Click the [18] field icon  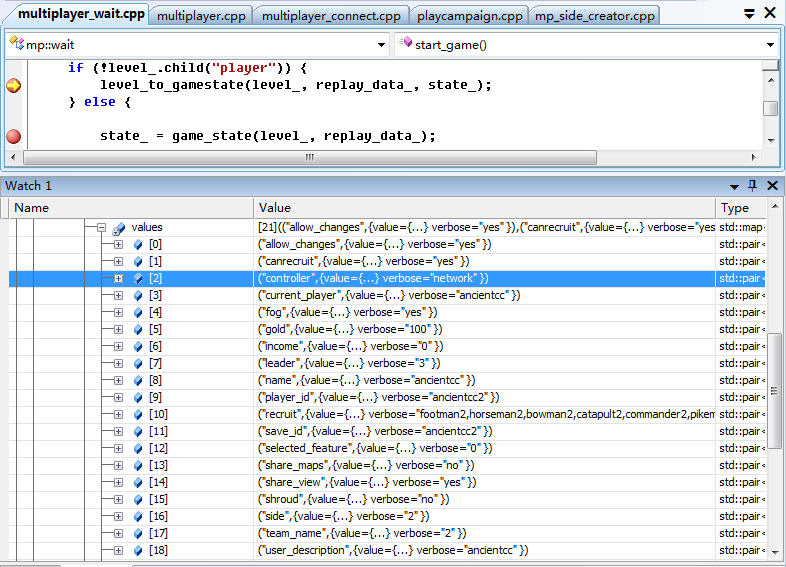[x=138, y=551]
